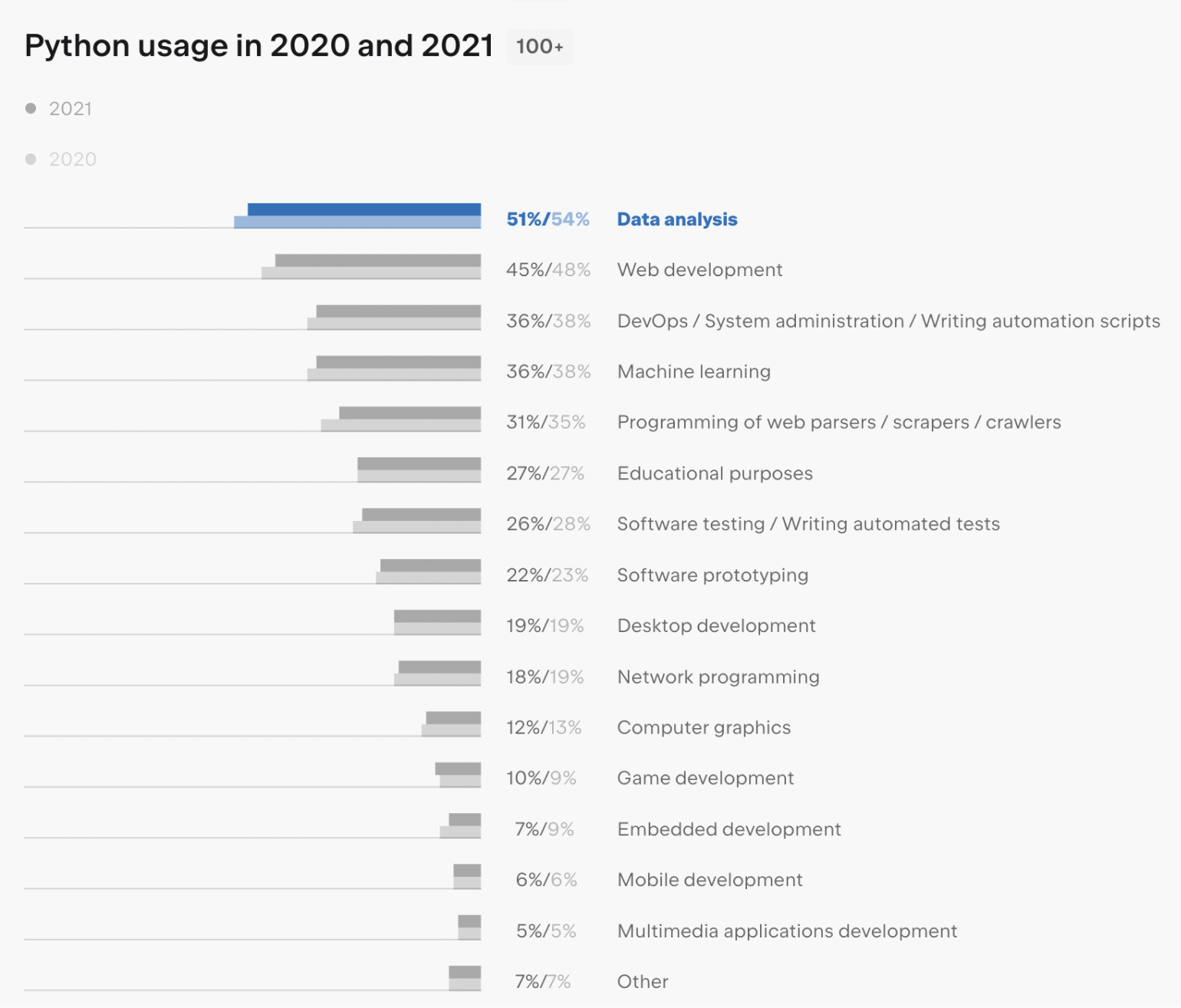The height and width of the screenshot is (1008, 1181).
Task: Click the blue 2021 Data analysis bar
Action: [364, 209]
